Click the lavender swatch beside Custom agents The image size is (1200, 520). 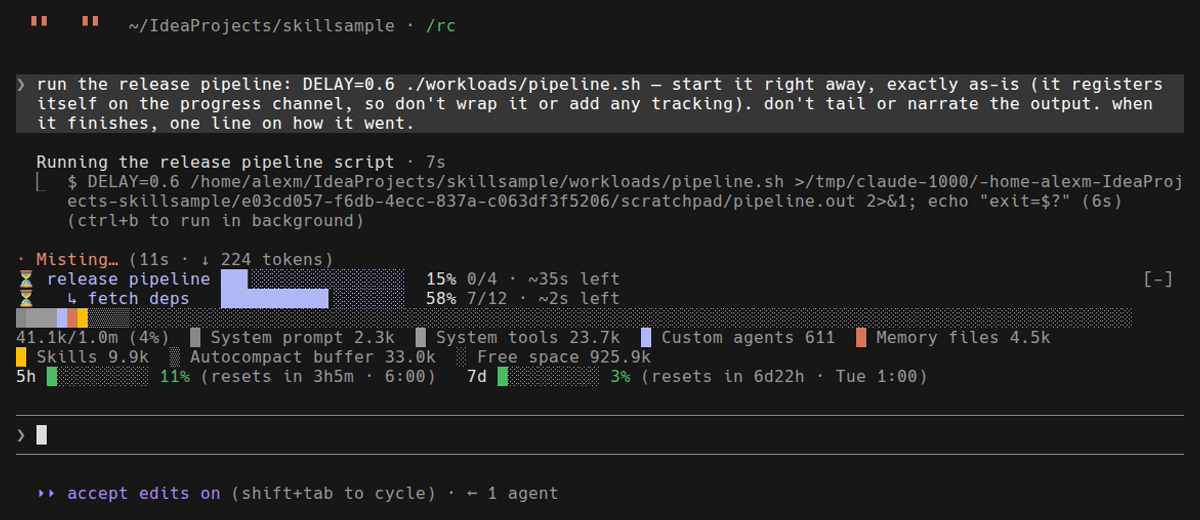[646, 337]
